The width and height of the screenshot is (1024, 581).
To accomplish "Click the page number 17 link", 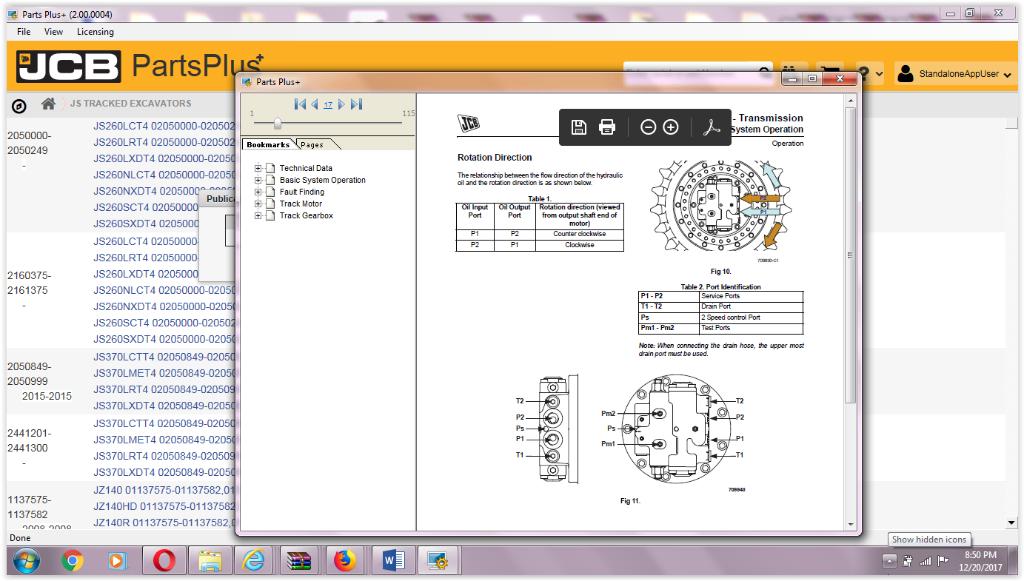I will click(x=328, y=104).
